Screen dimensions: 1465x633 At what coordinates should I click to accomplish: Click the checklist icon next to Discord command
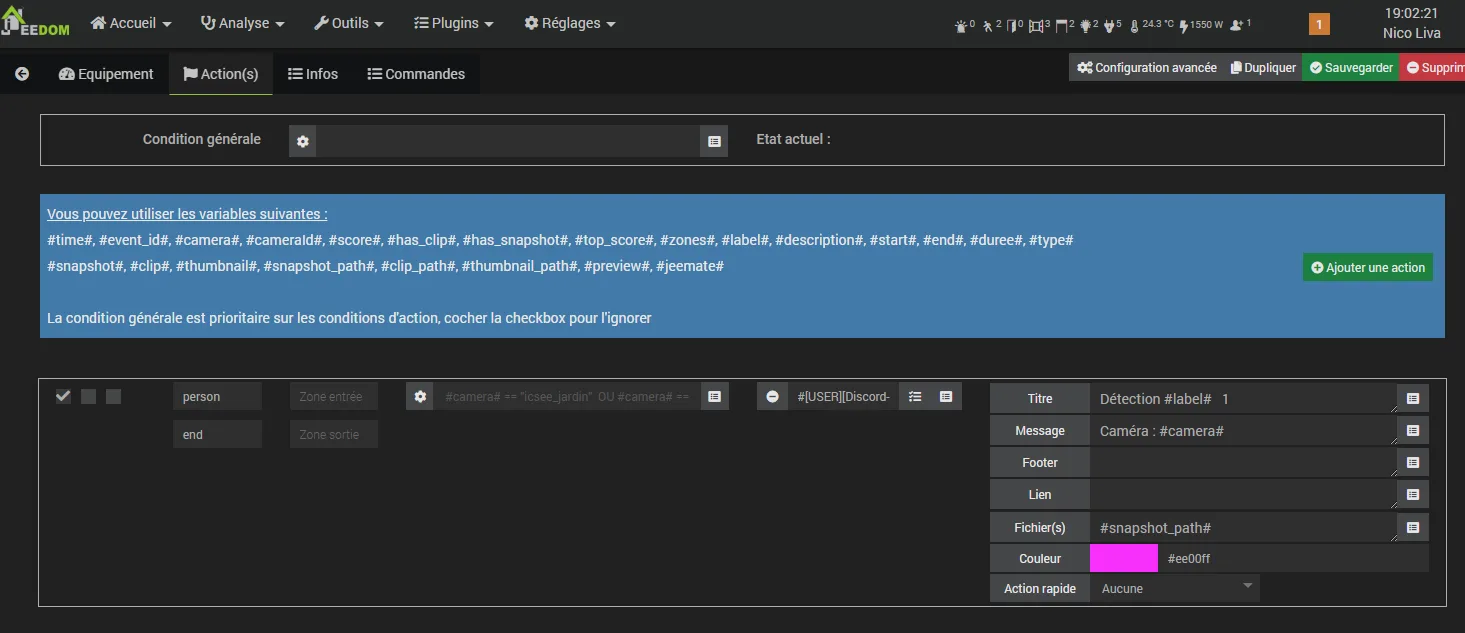click(914, 397)
